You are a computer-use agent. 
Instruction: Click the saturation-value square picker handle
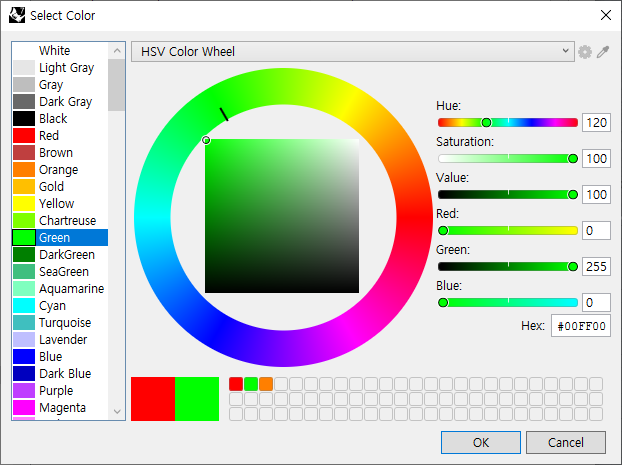206,140
